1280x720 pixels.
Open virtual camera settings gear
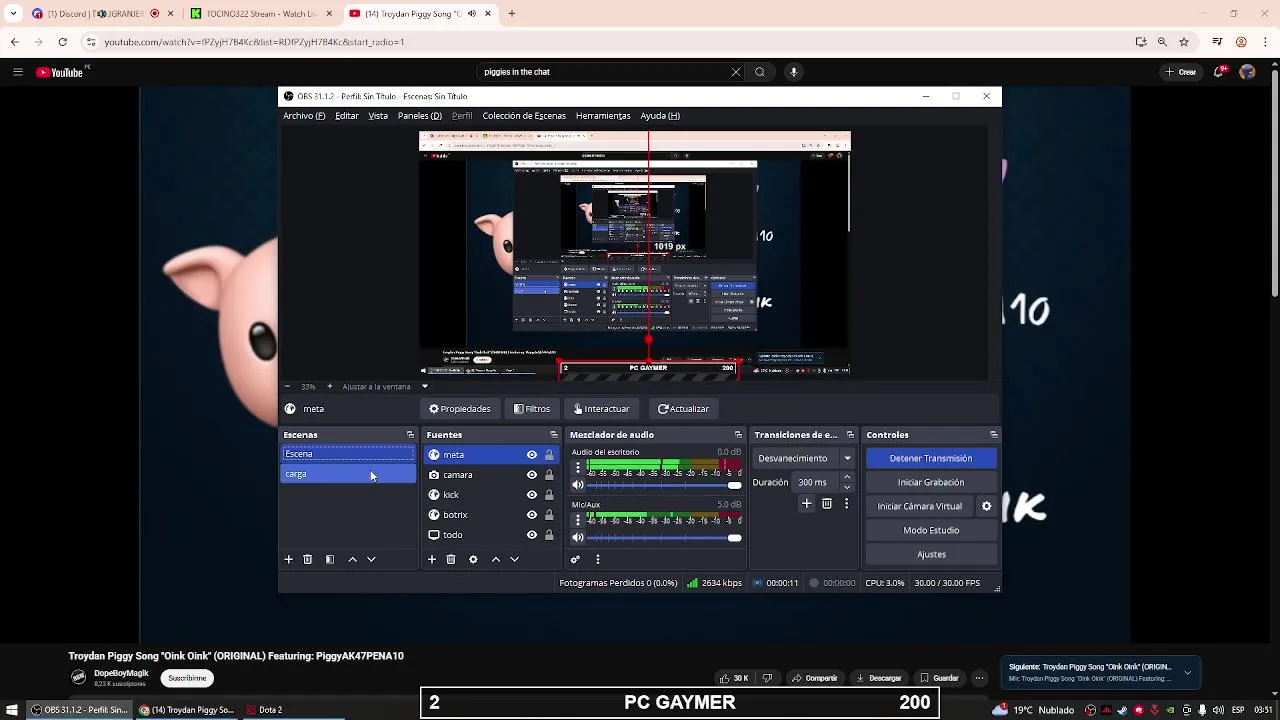pos(986,506)
